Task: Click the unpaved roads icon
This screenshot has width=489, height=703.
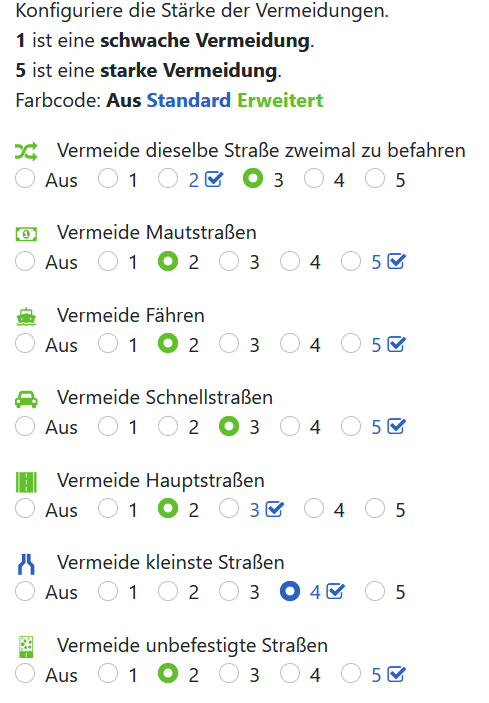Action: coord(26,647)
